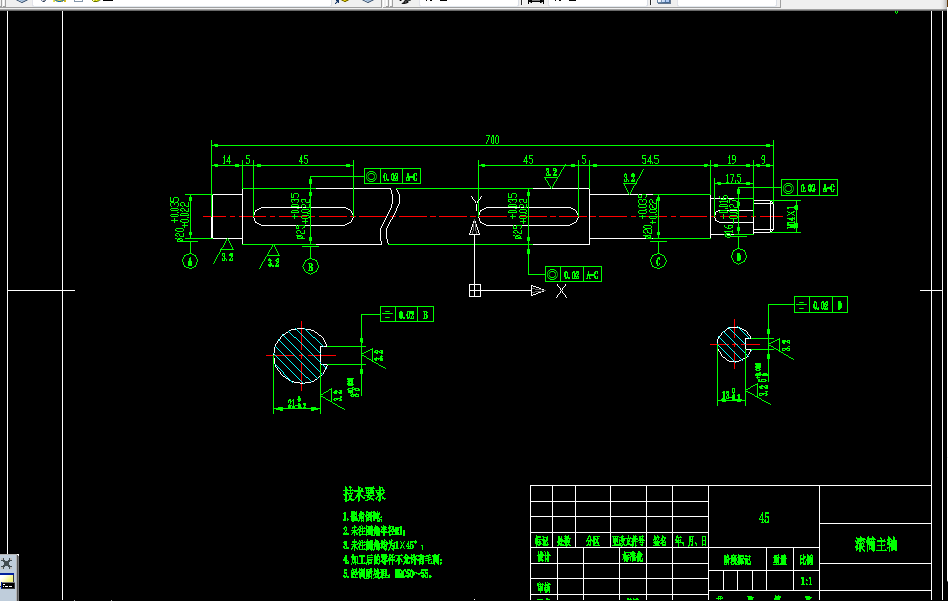Screen dimensions: 948x601
Task: Click the 签名 cell in the title block
Action: coord(659,541)
